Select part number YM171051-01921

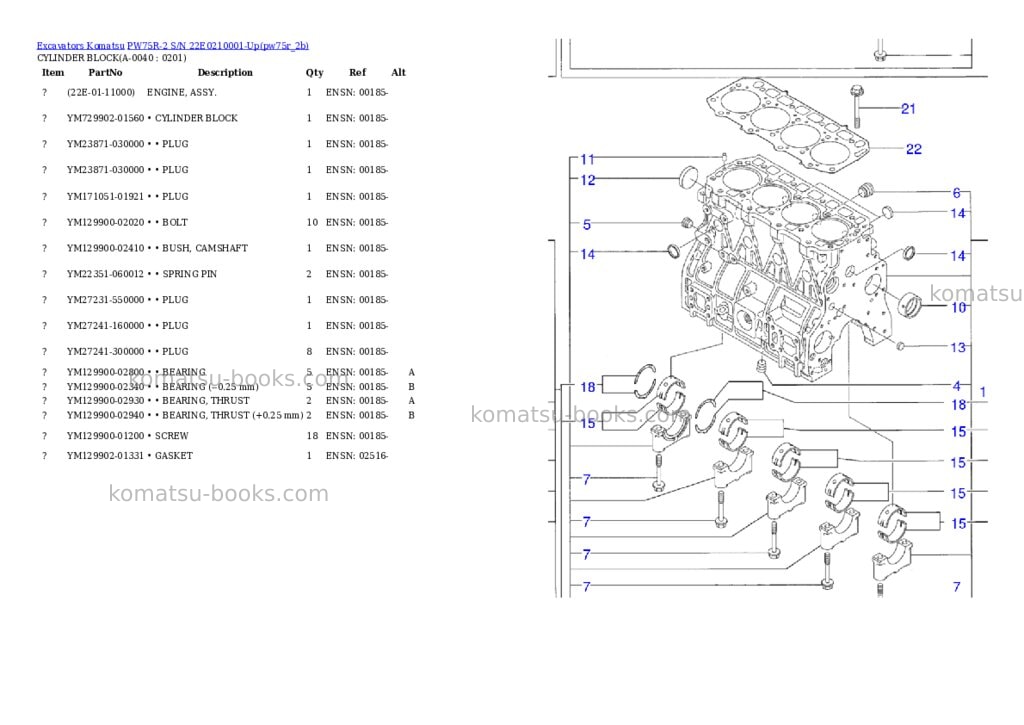(x=105, y=197)
